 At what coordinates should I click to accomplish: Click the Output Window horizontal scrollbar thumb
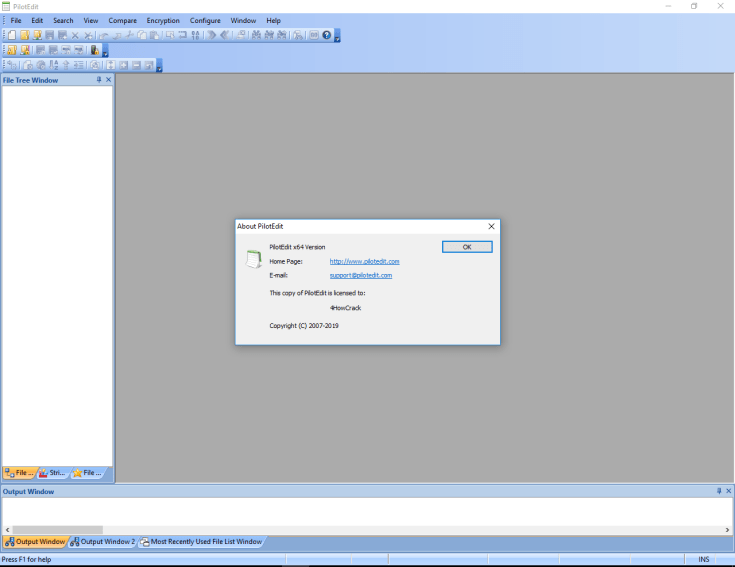58,530
